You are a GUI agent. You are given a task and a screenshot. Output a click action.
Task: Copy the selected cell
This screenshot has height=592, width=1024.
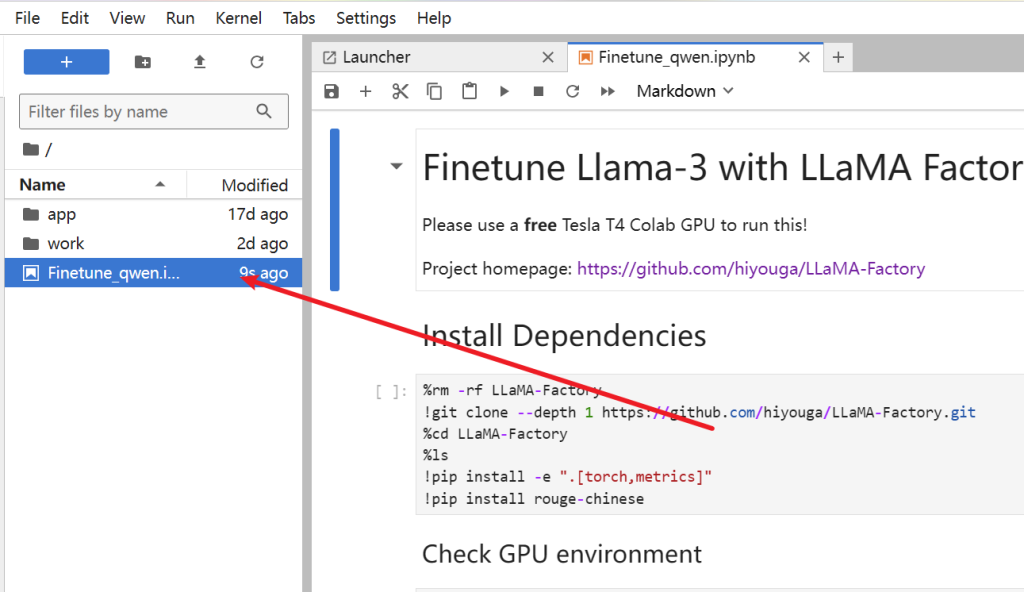tap(434, 91)
